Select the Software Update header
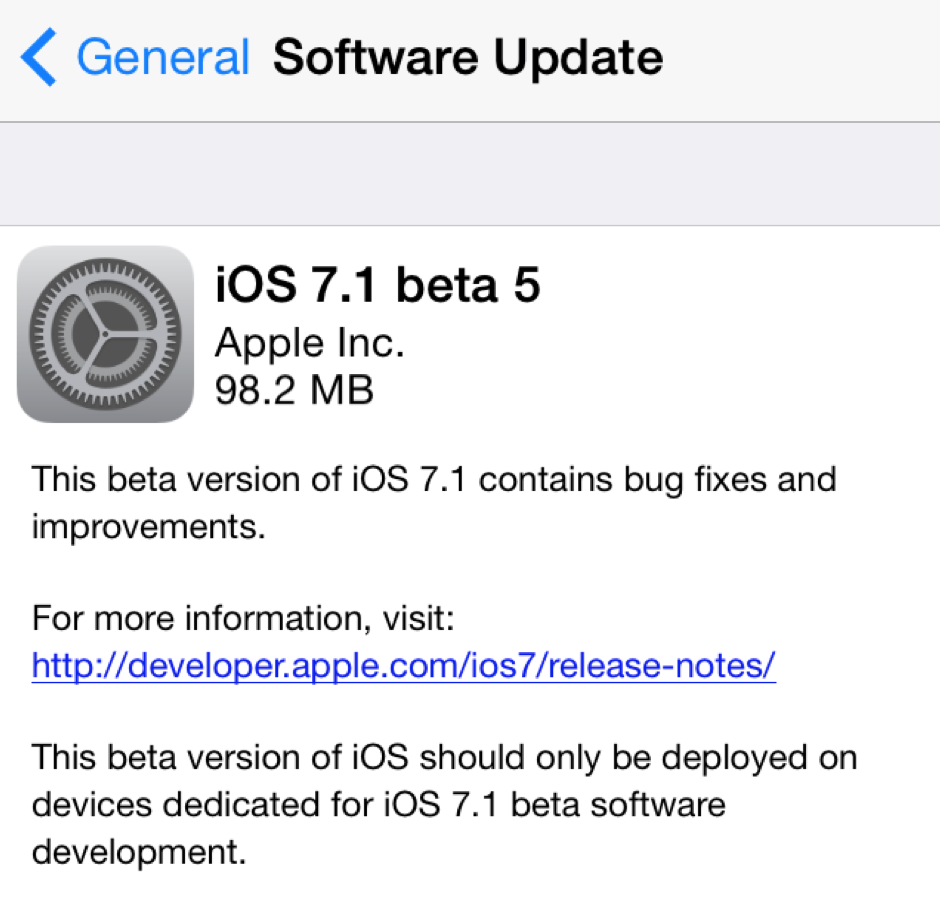940x908 pixels. point(466,57)
